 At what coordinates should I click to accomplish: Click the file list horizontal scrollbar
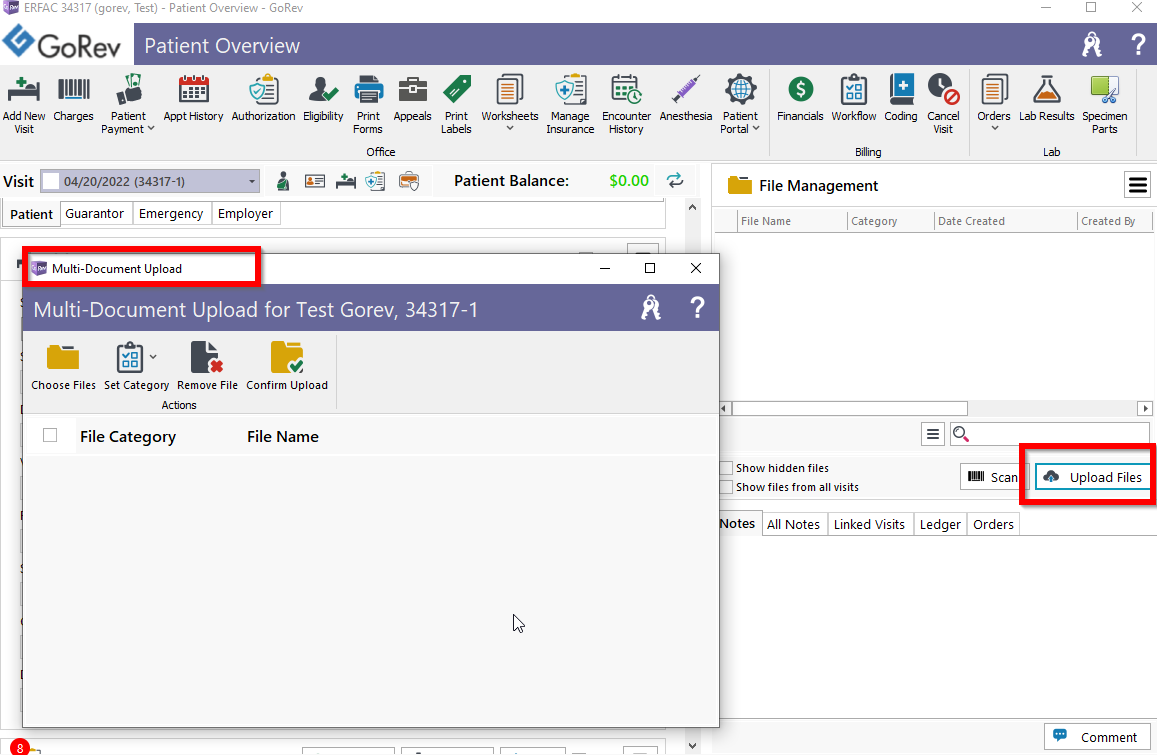[x=849, y=408]
